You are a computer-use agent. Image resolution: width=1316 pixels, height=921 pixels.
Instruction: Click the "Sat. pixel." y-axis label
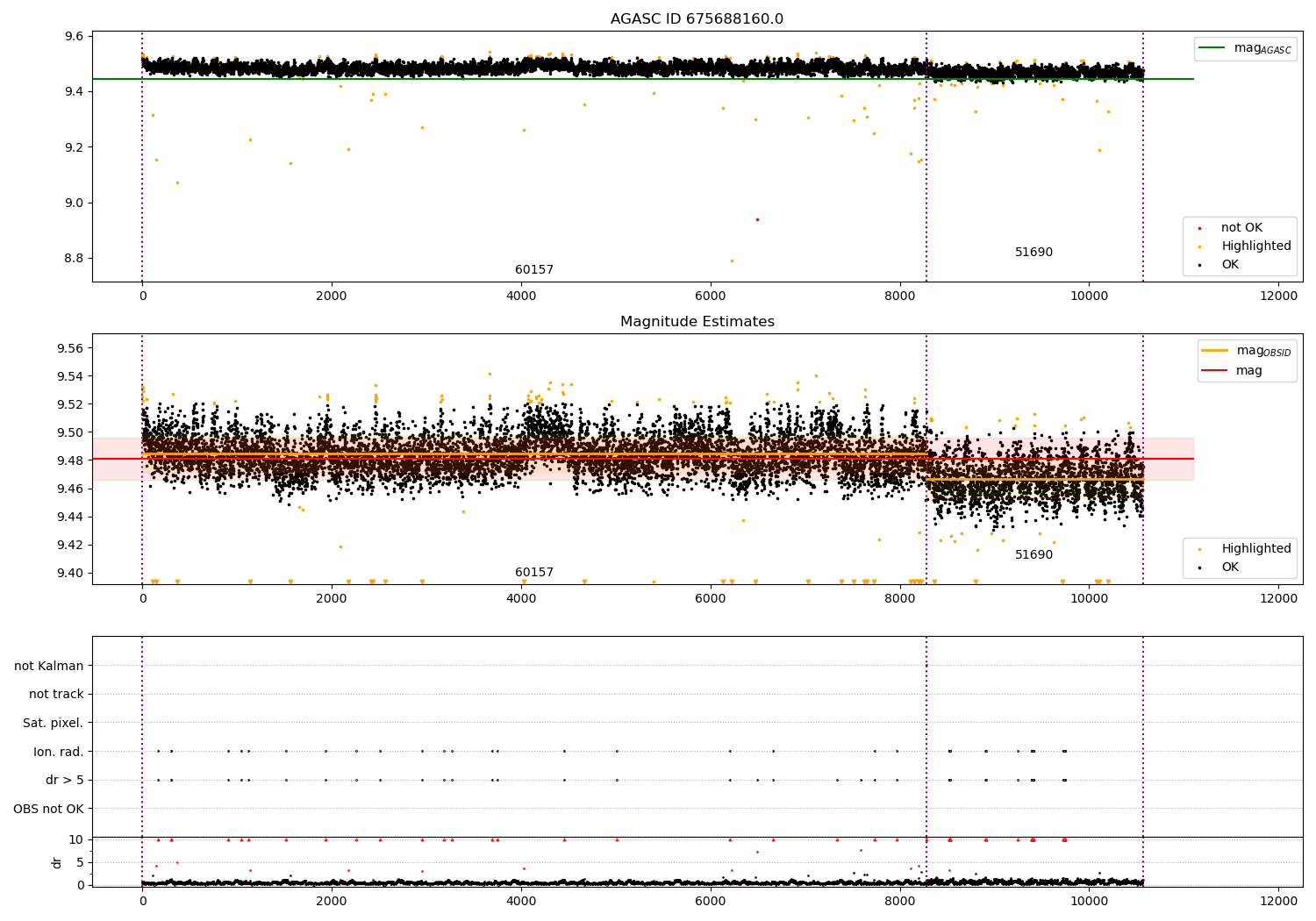click(54, 724)
